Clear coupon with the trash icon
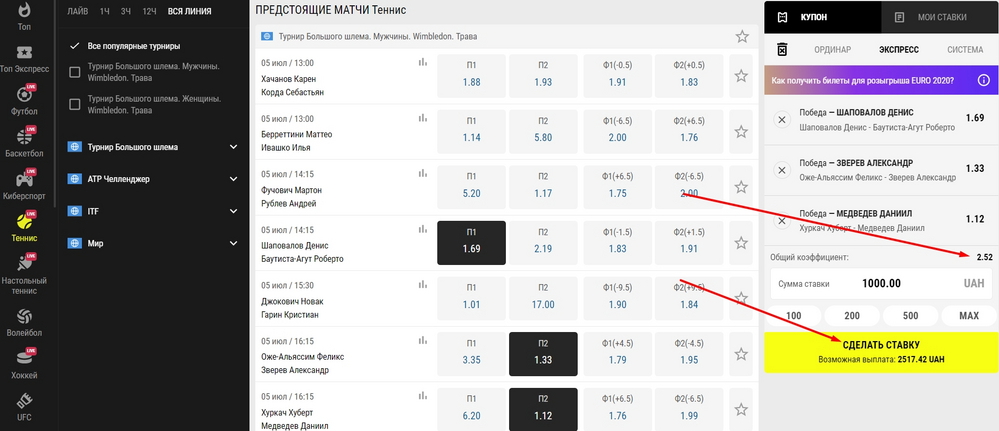This screenshot has height=431, width=999. (783, 49)
